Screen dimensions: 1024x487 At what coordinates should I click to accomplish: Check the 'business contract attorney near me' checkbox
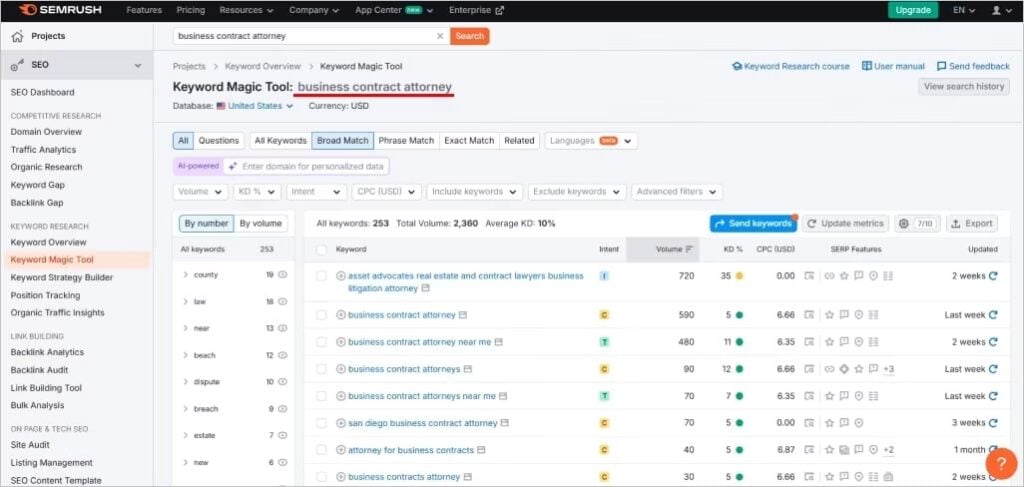click(x=321, y=341)
